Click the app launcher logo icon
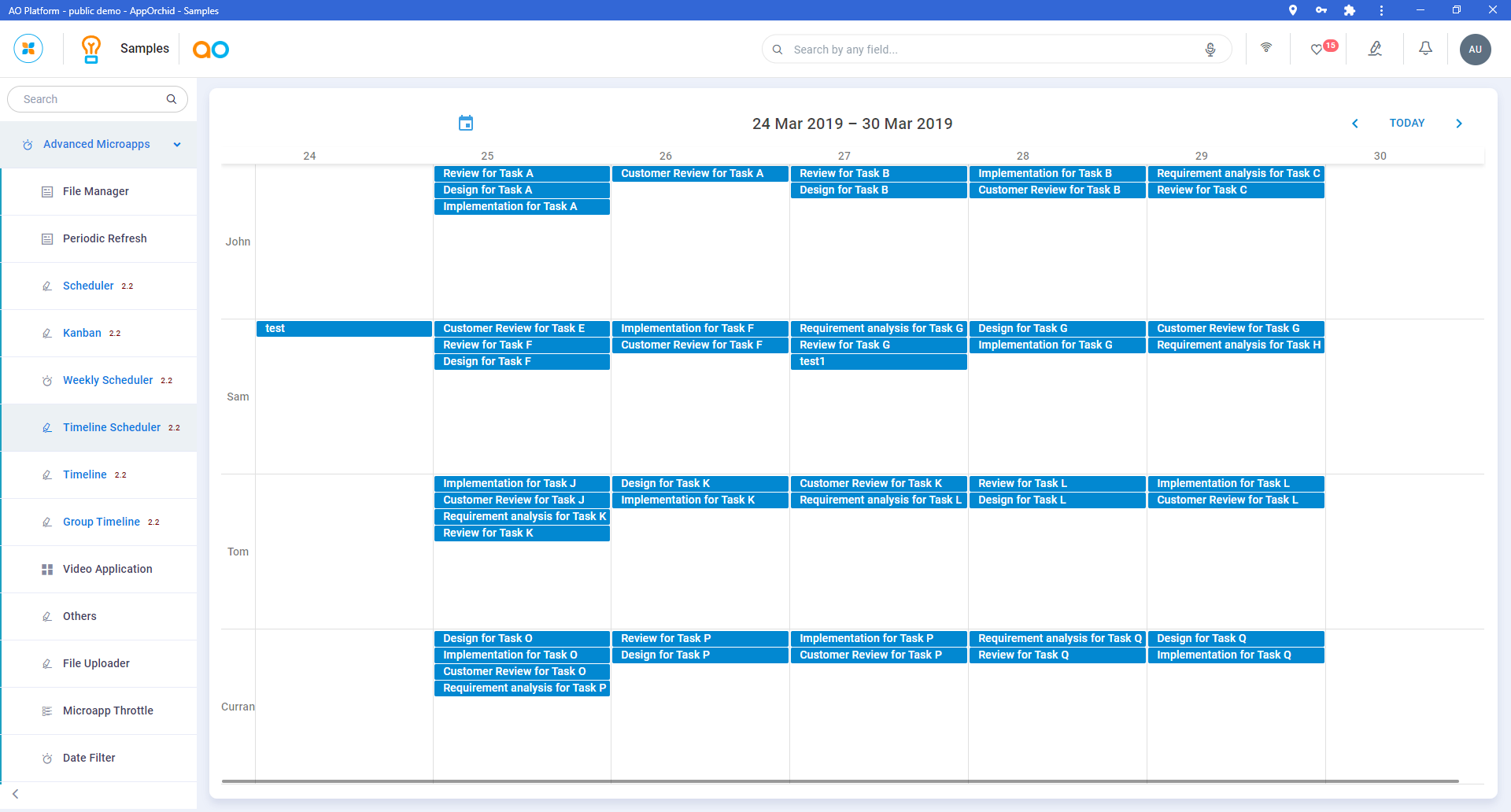 point(28,49)
